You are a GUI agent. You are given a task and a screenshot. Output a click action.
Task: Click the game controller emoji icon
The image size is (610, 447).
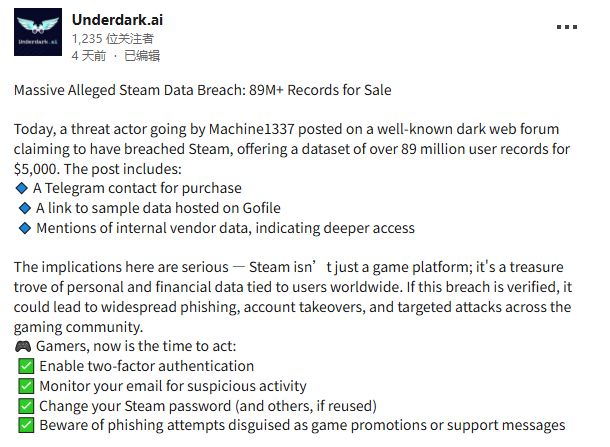[x=23, y=346]
